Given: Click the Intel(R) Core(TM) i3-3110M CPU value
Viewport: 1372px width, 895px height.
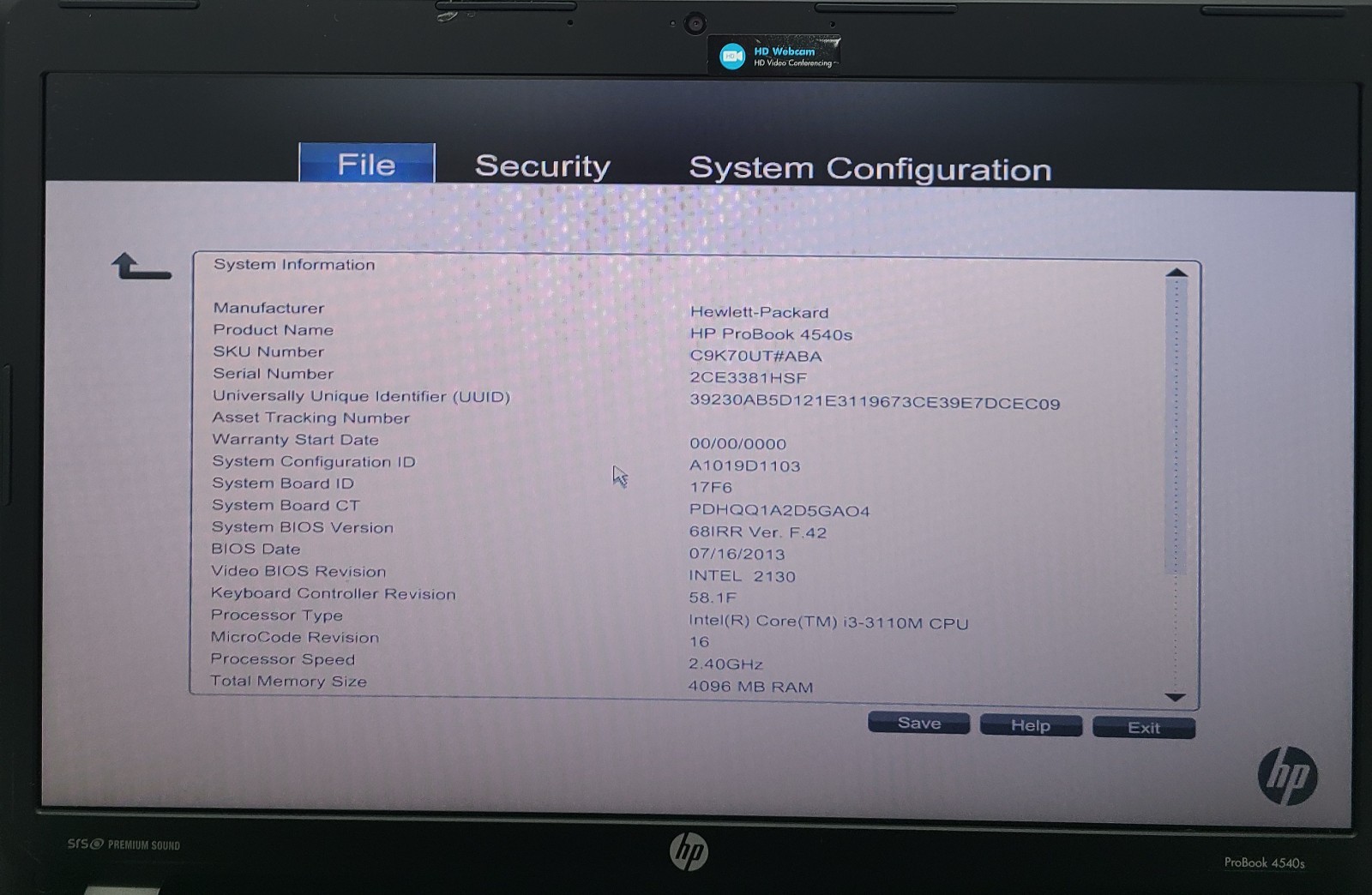Looking at the screenshot, I should coord(829,622).
